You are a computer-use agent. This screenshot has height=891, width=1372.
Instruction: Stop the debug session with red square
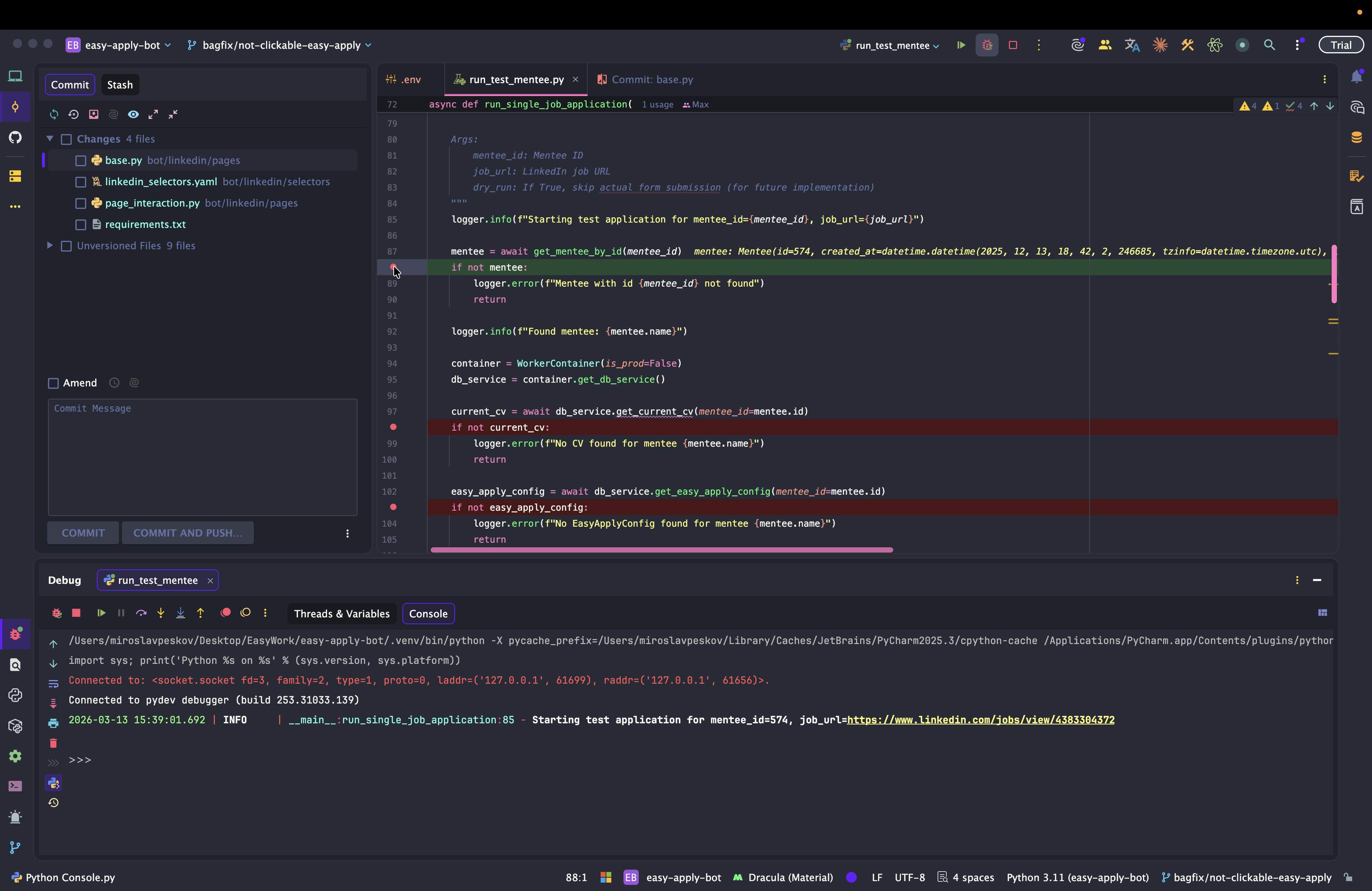76,613
